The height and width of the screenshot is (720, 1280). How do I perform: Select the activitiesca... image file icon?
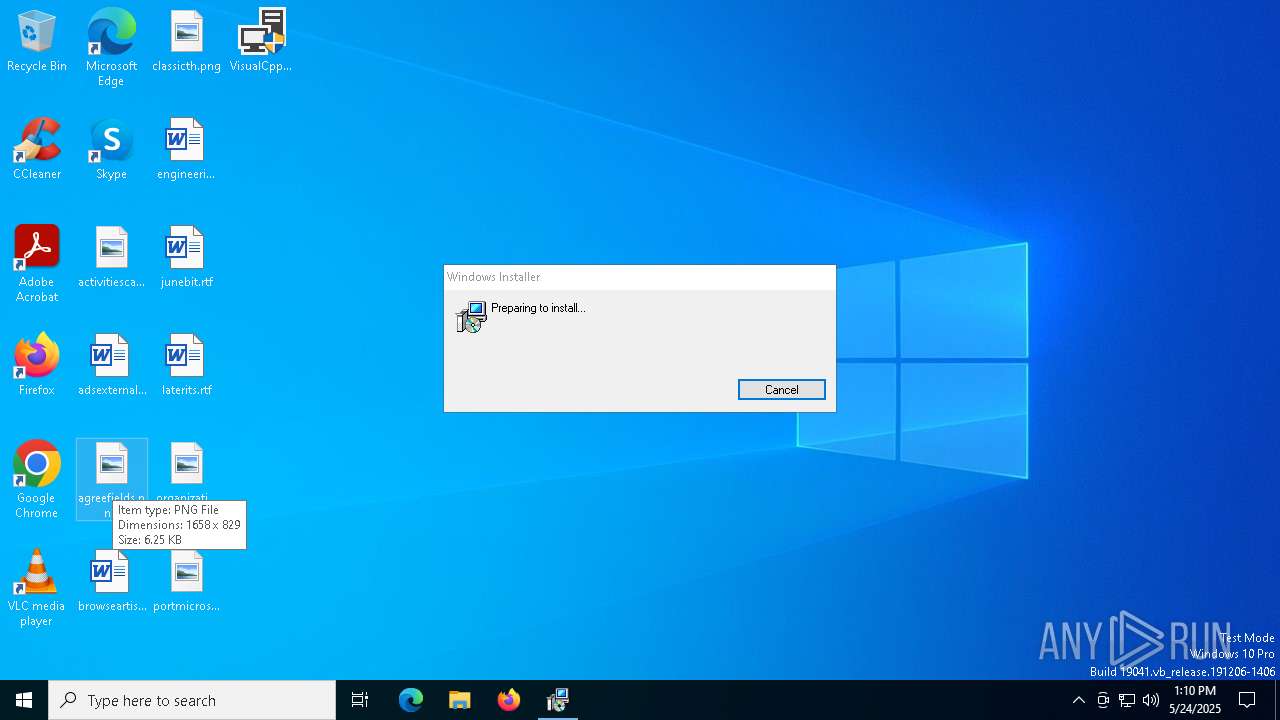pyautogui.click(x=111, y=258)
